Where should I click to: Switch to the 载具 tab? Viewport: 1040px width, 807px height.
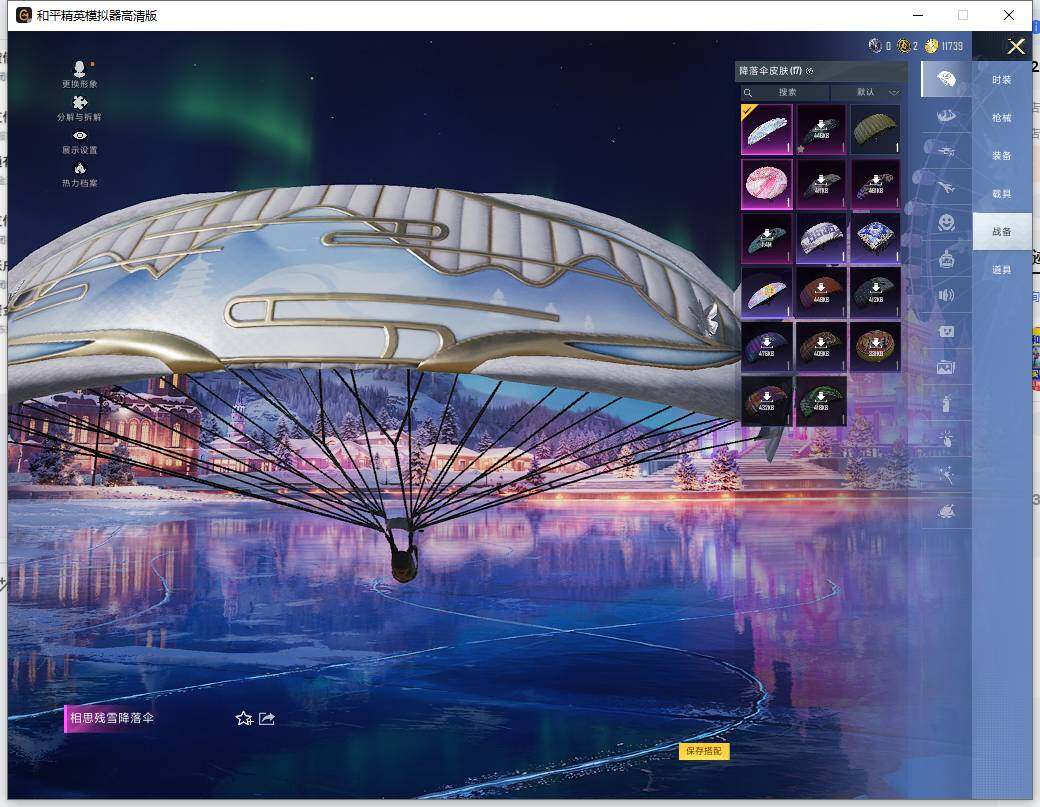1002,194
